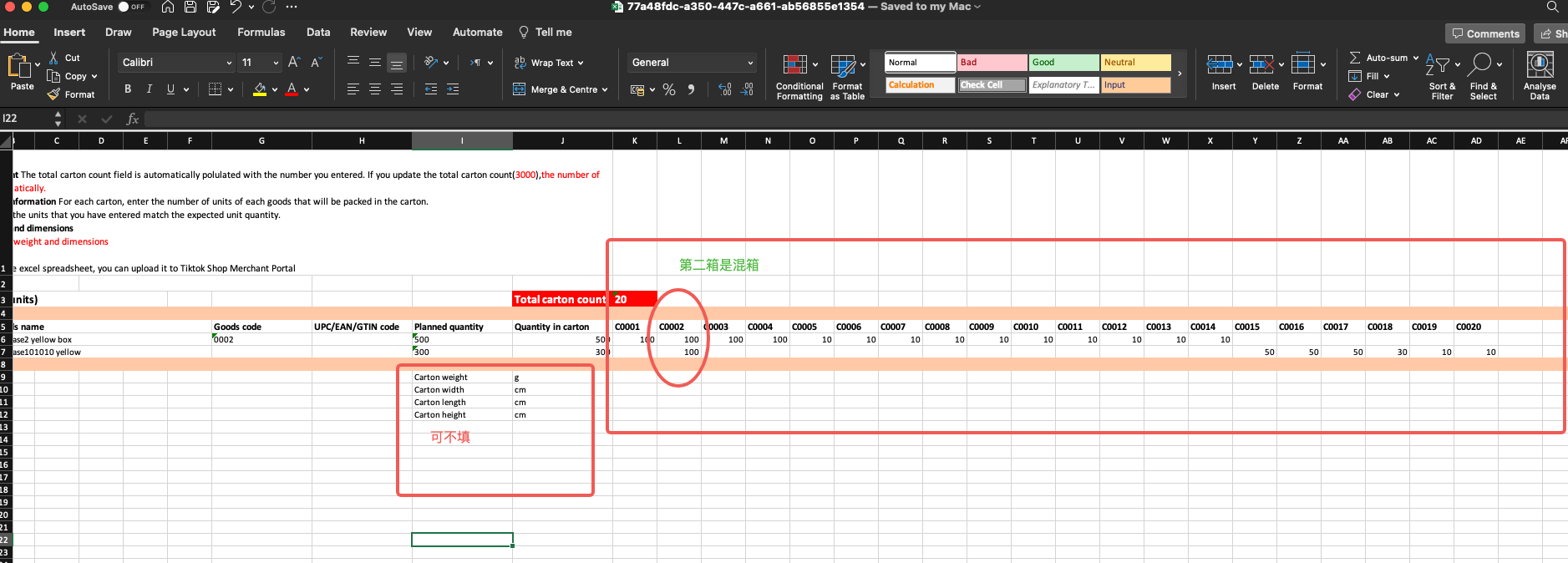Image resolution: width=1568 pixels, height=563 pixels.
Task: Apply Bold formatting
Action: [x=128, y=89]
